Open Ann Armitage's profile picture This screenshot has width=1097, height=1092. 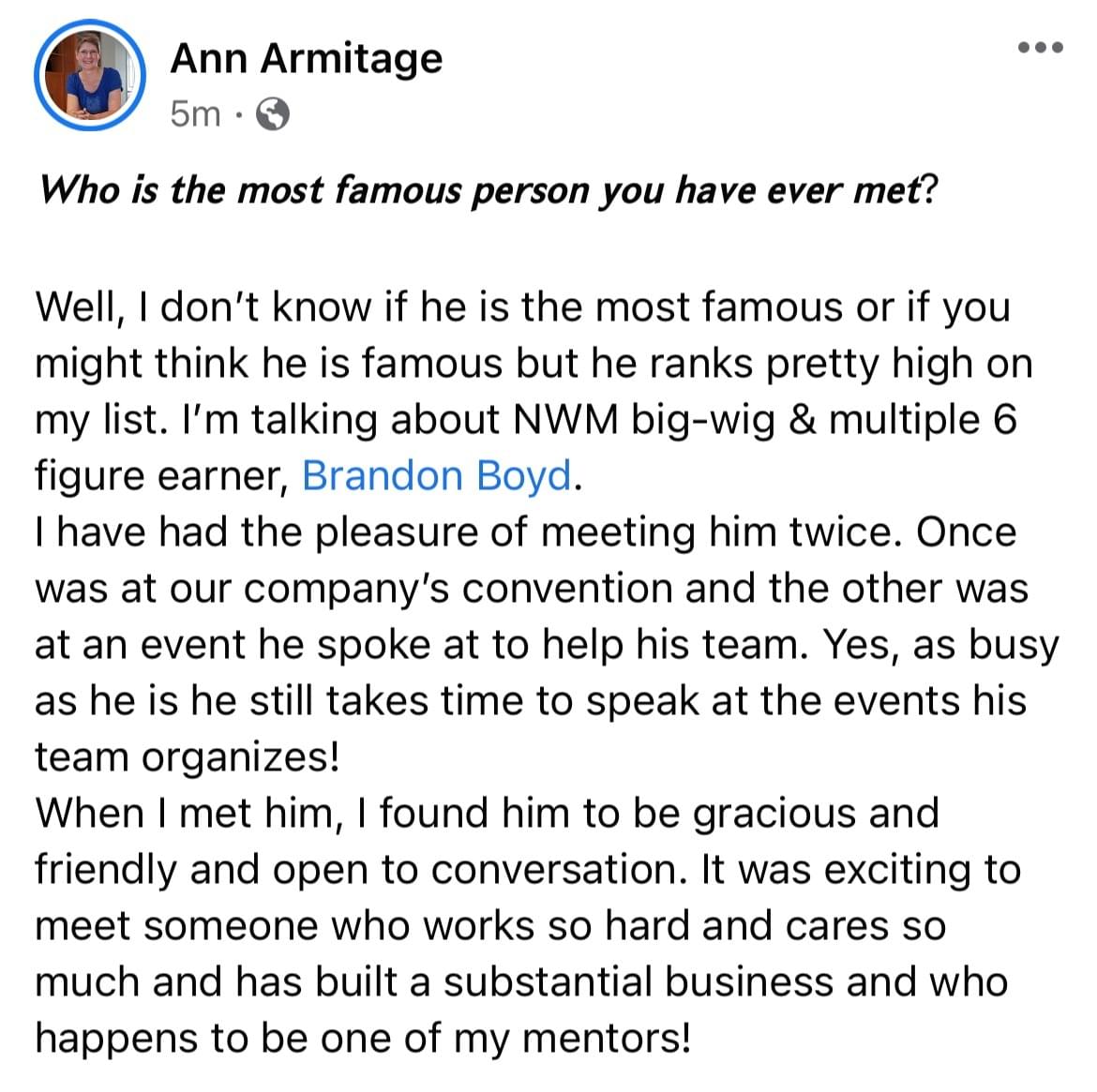click(x=90, y=75)
